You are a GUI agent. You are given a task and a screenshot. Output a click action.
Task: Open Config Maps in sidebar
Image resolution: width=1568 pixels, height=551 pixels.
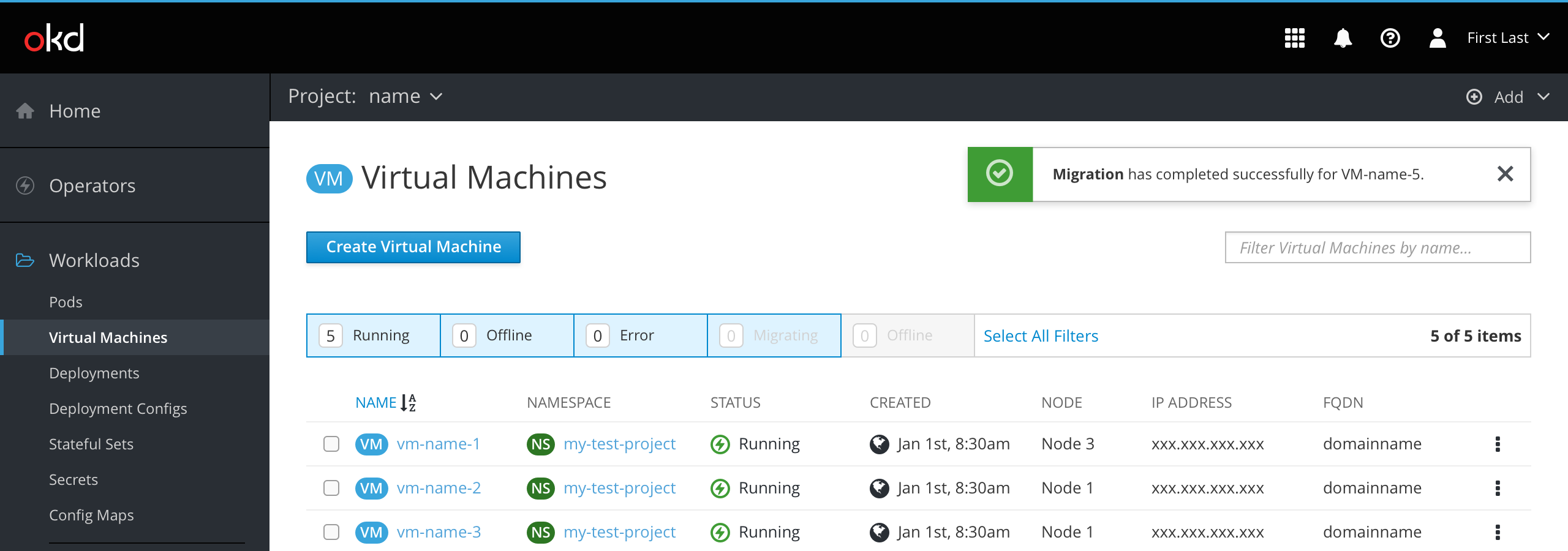pyautogui.click(x=91, y=515)
